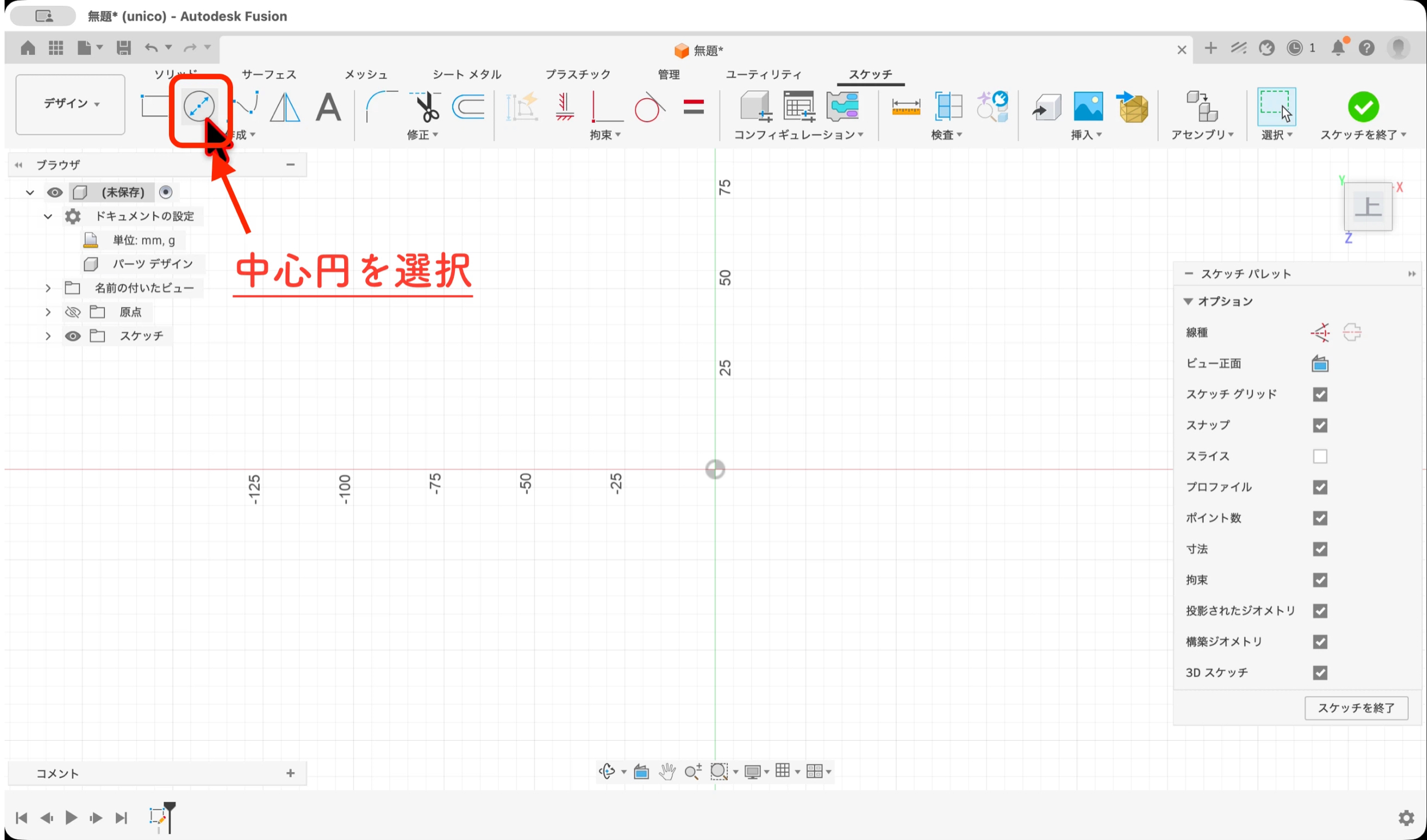This screenshot has height=840, width=1427.
Task: Toggle the スナップ checkbox
Action: pyautogui.click(x=1320, y=425)
